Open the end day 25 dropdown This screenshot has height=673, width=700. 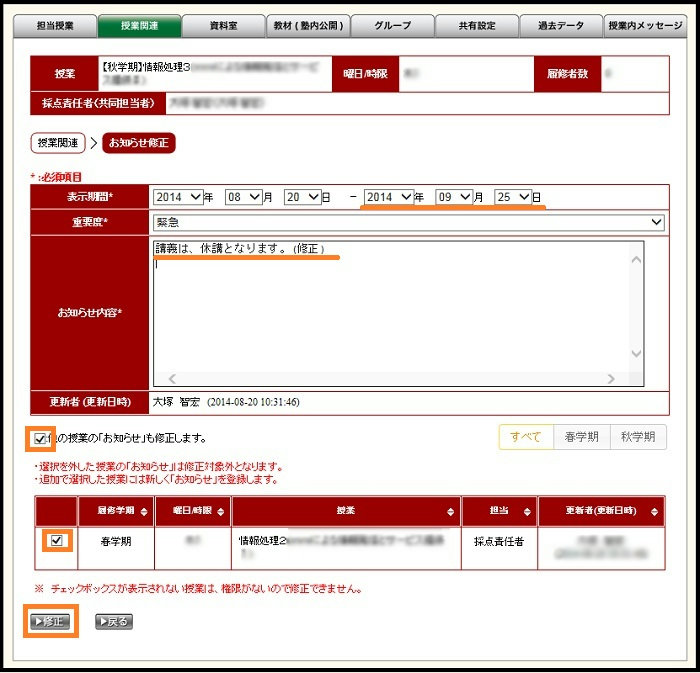tap(513, 197)
